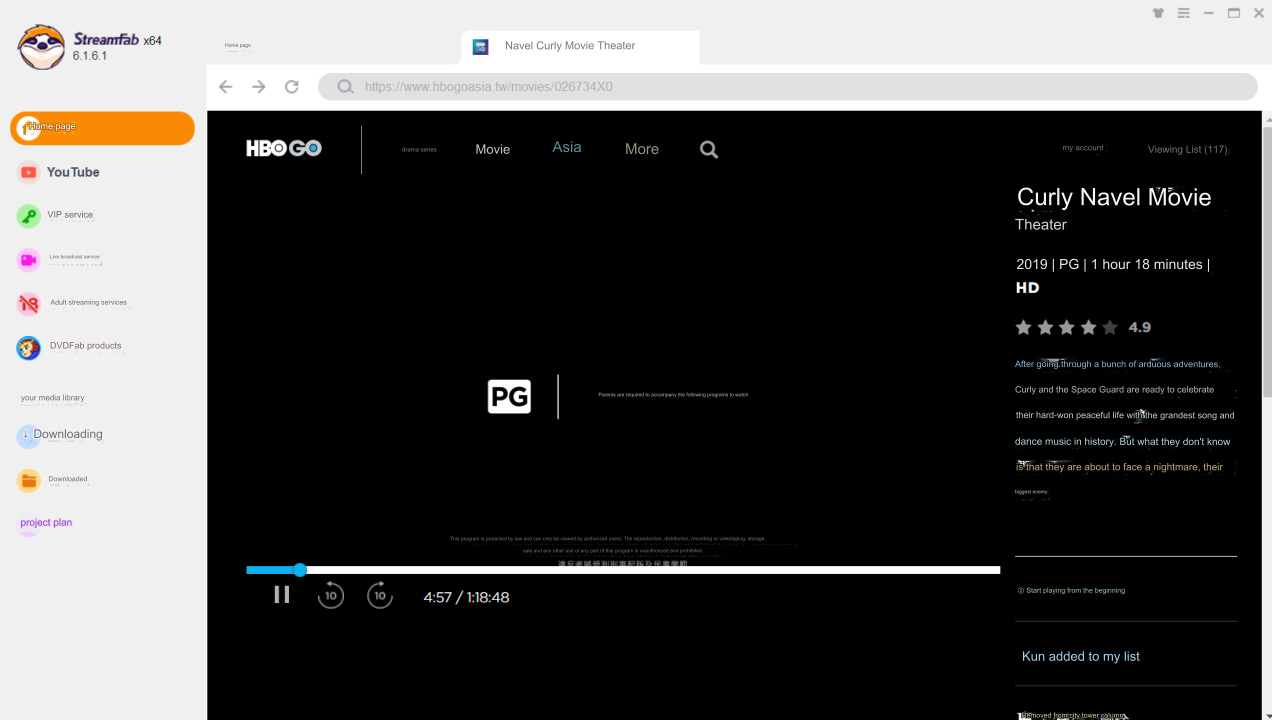This screenshot has height=720, width=1272.
Task: Open the Downloading list
Action: click(x=68, y=434)
